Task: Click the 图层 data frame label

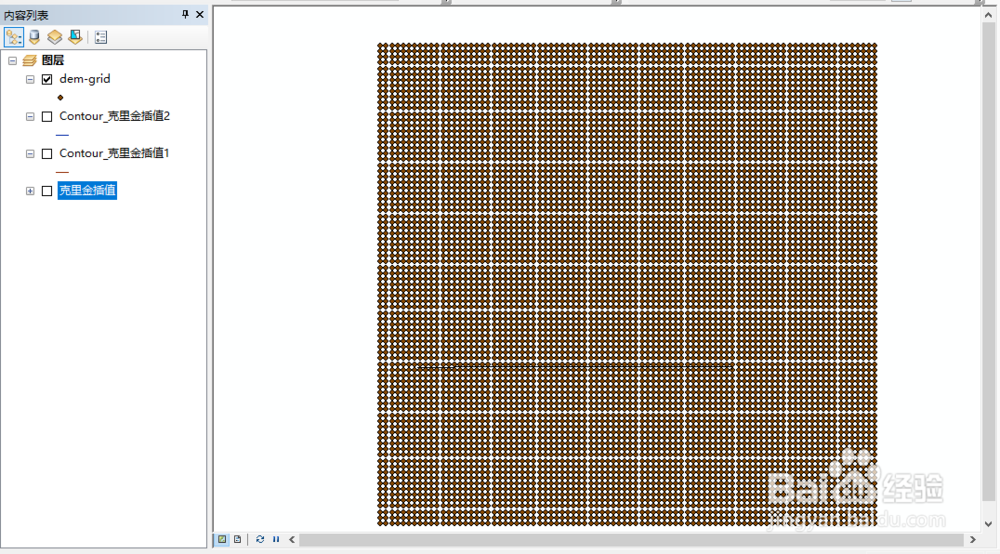Action: (x=53, y=61)
